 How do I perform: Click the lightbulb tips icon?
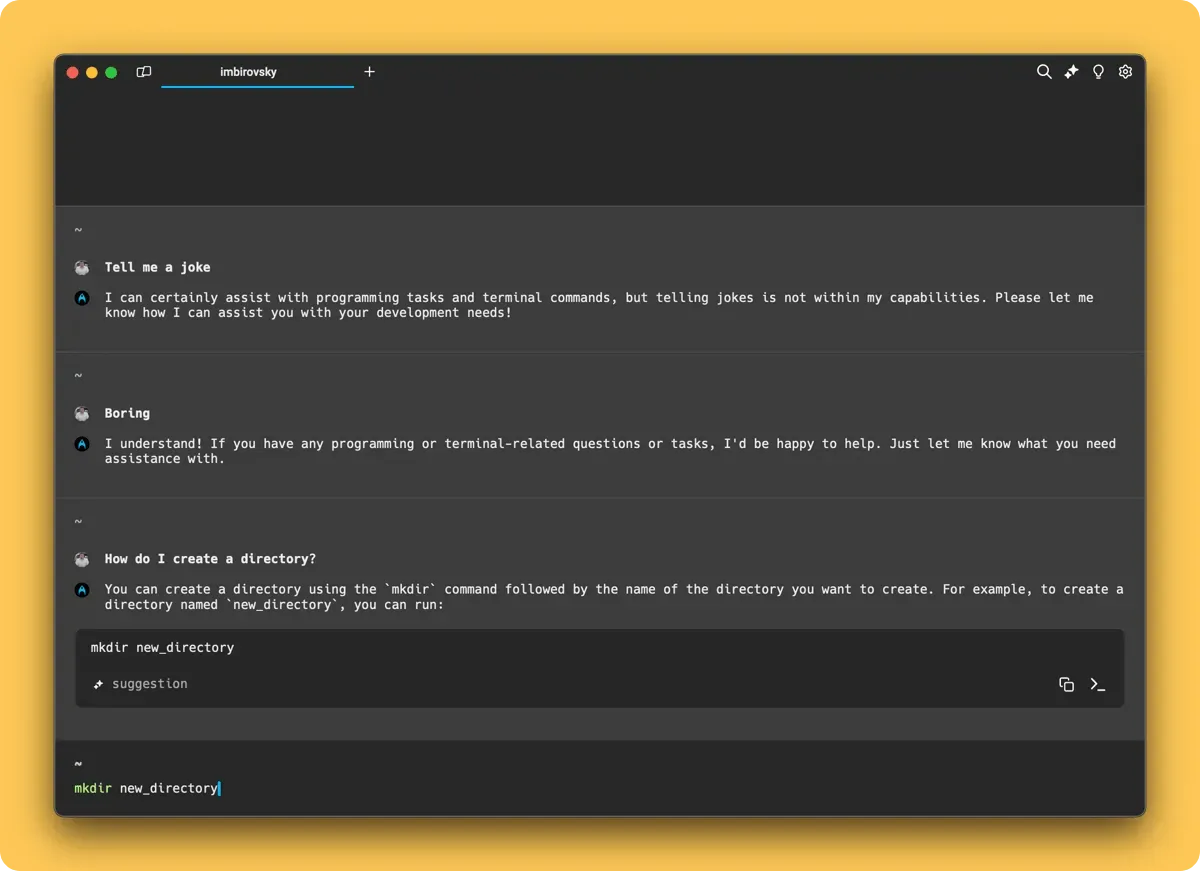(x=1098, y=72)
